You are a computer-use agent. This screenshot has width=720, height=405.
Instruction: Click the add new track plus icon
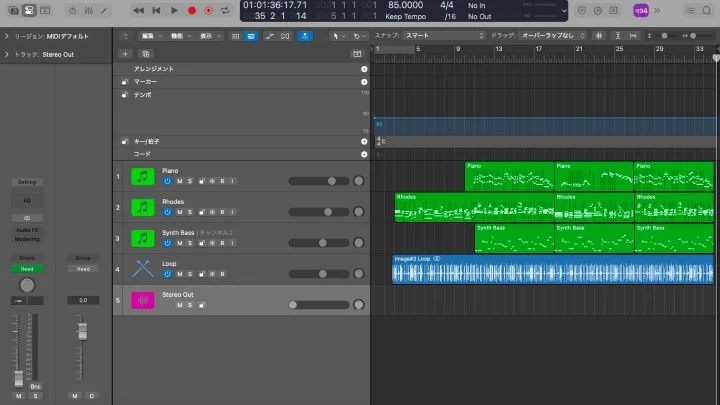pos(125,53)
